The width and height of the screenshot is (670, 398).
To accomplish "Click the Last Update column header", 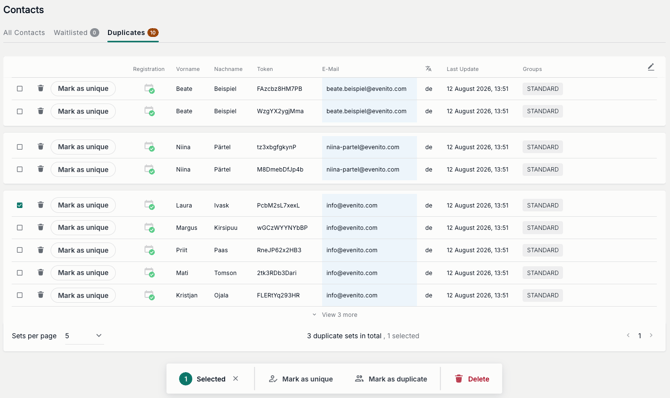I will tap(462, 69).
